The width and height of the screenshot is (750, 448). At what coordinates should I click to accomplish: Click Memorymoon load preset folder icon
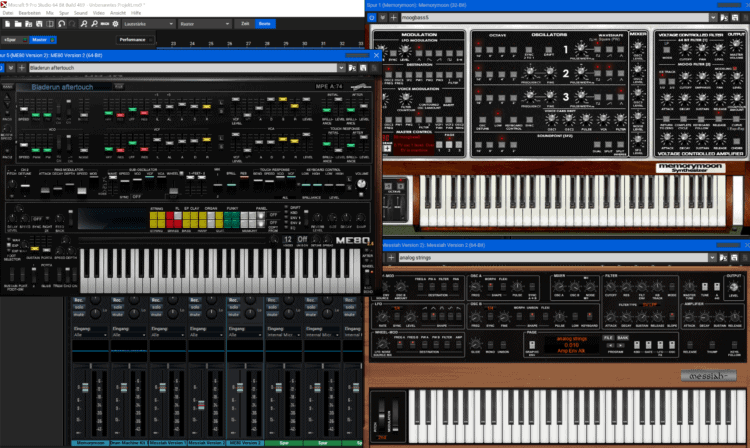pyautogui.click(x=724, y=18)
